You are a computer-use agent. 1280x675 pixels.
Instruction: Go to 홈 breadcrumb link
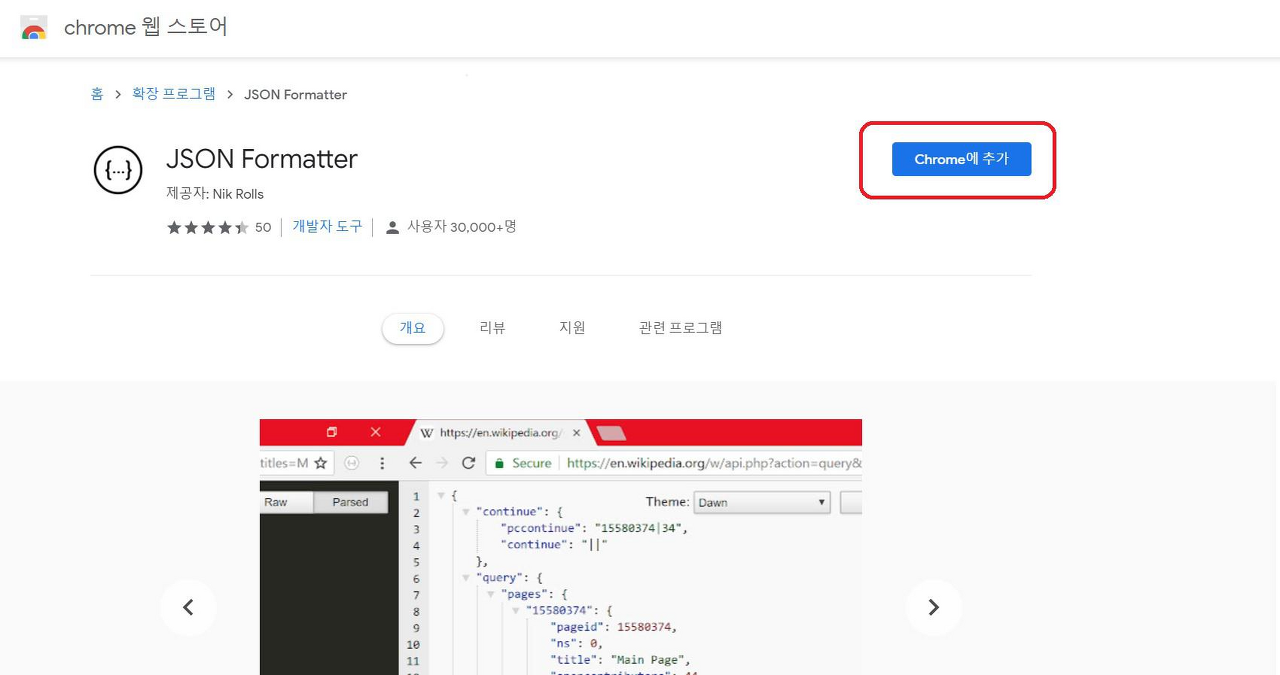pos(97,94)
